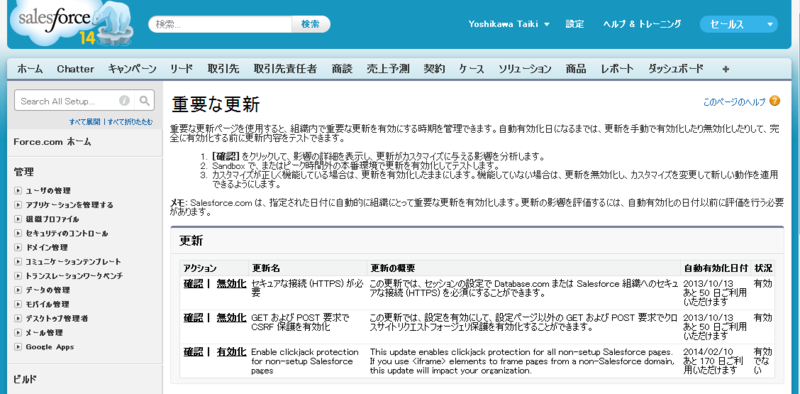Open the リード tab

click(182, 69)
